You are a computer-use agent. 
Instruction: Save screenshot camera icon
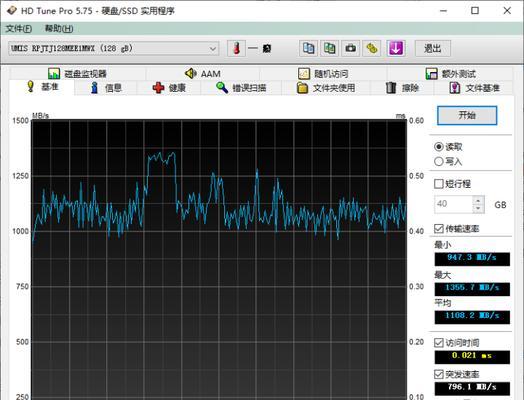coord(351,48)
